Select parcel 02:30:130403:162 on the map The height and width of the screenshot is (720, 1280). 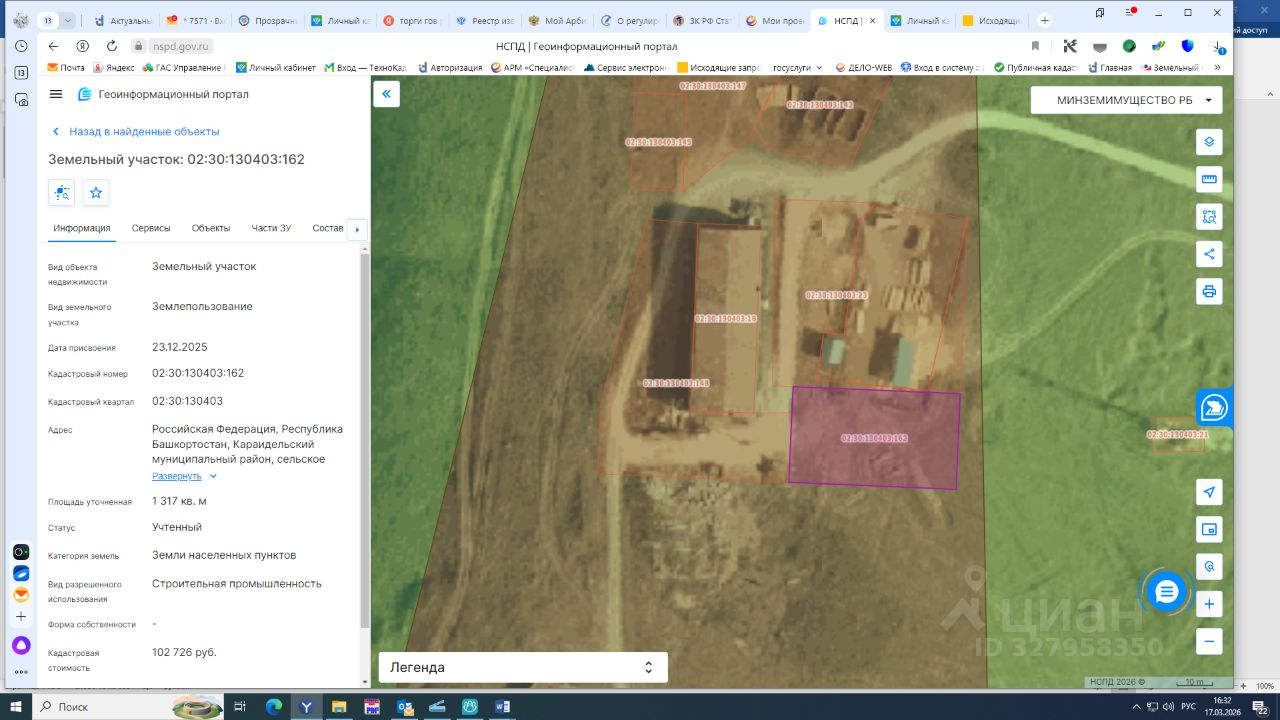[x=874, y=438]
